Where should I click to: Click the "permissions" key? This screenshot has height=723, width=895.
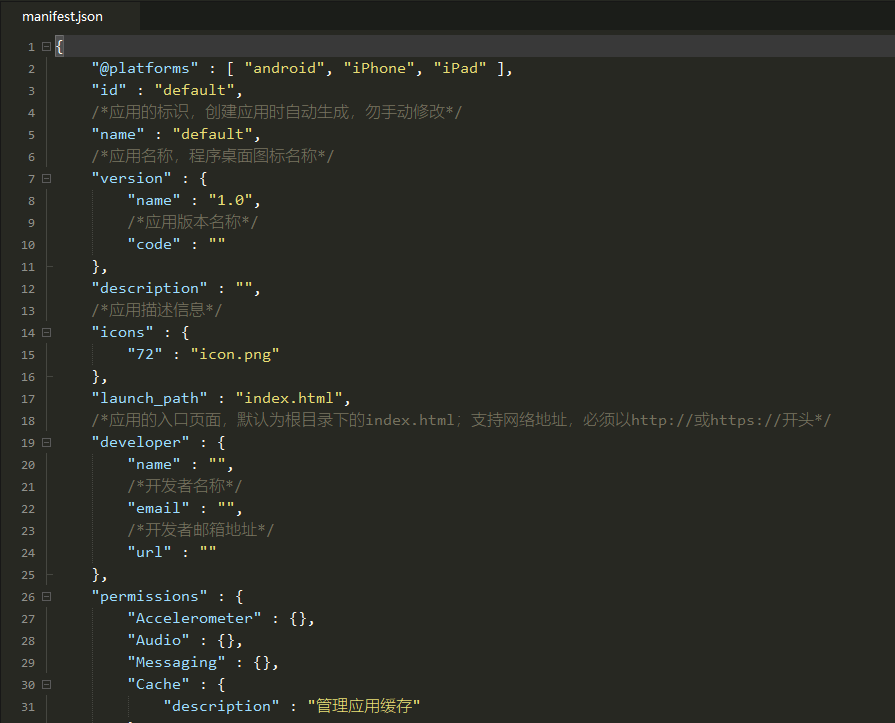click(x=150, y=597)
